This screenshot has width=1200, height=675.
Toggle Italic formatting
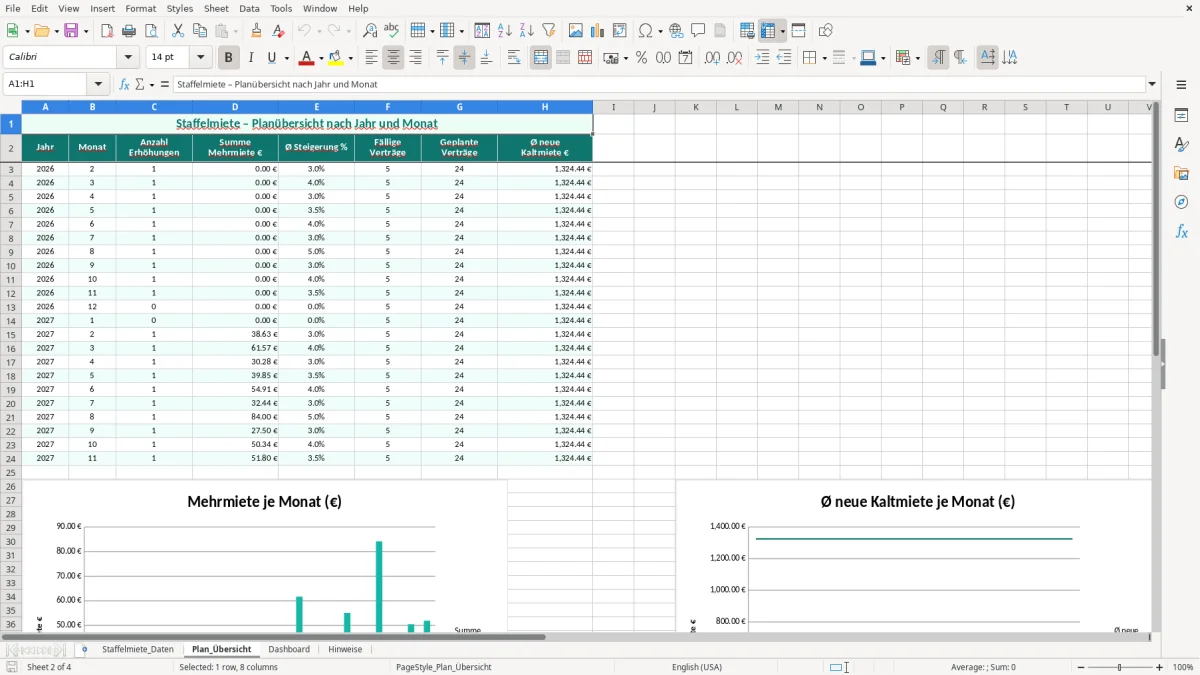pos(251,58)
